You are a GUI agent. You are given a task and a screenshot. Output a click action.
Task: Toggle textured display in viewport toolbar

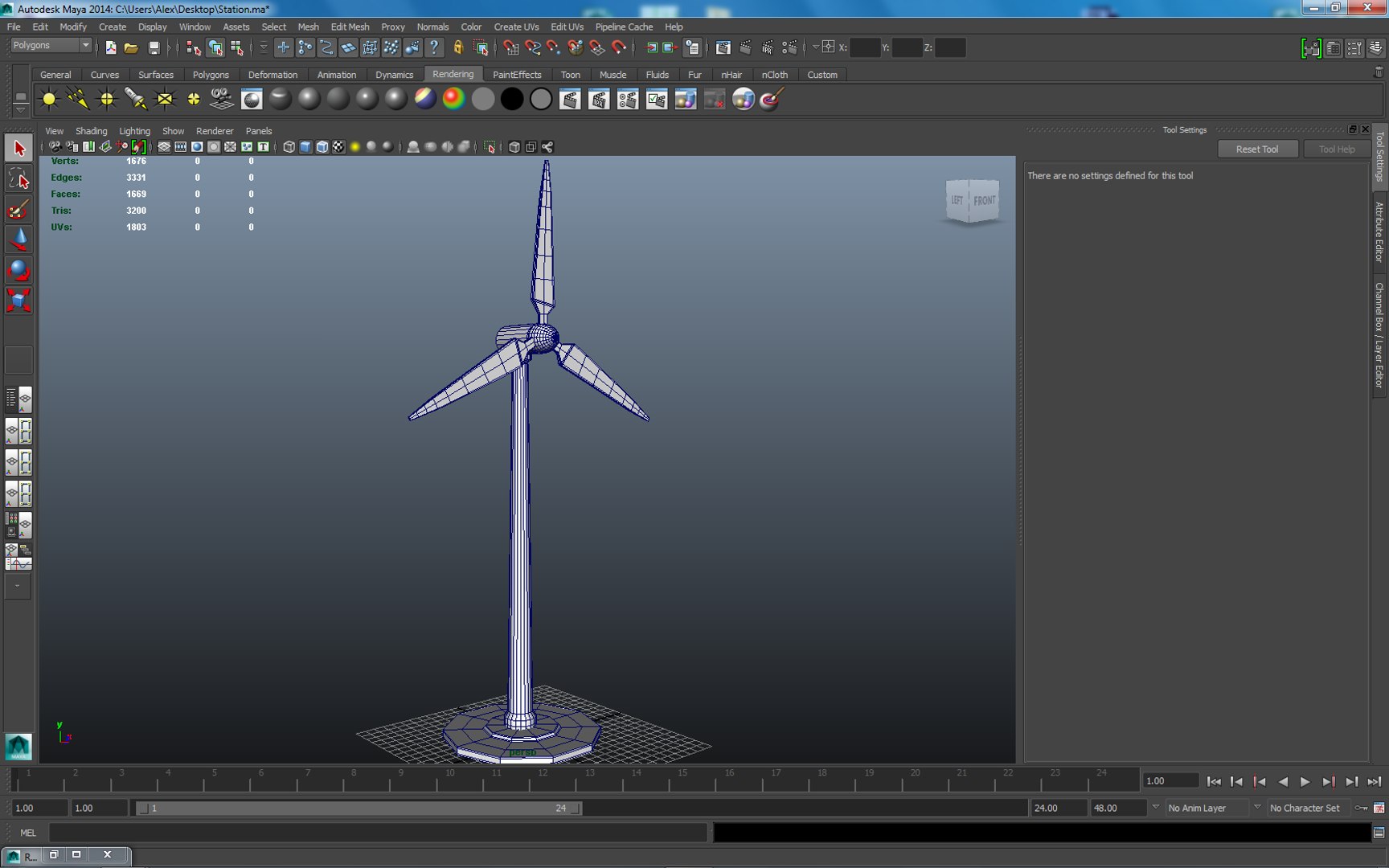338,147
